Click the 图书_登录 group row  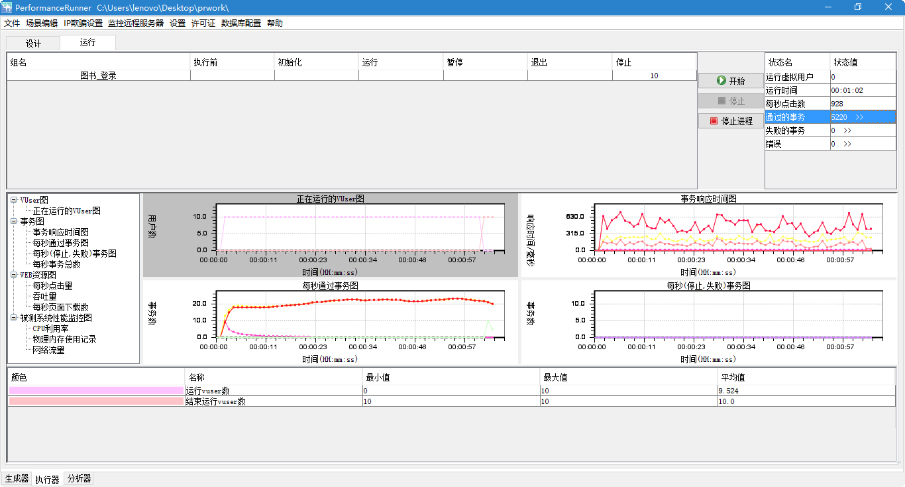click(351, 76)
